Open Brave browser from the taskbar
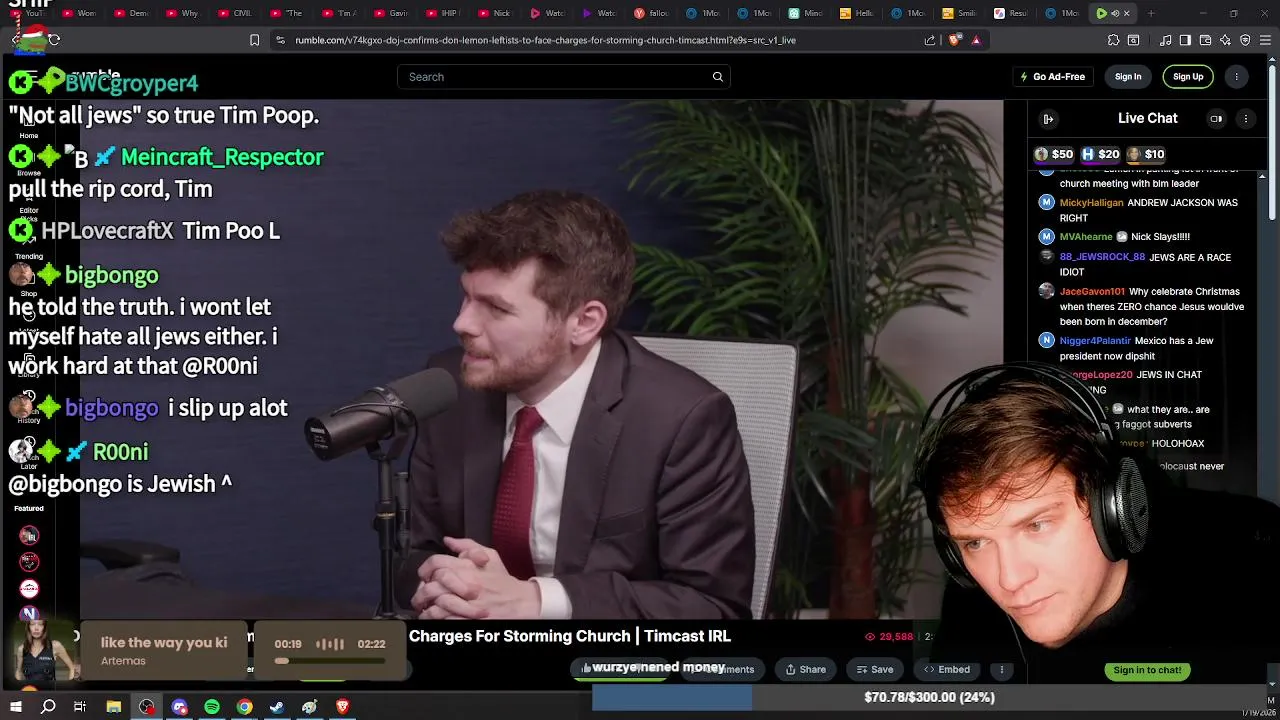The width and height of the screenshot is (1280, 720). (342, 707)
